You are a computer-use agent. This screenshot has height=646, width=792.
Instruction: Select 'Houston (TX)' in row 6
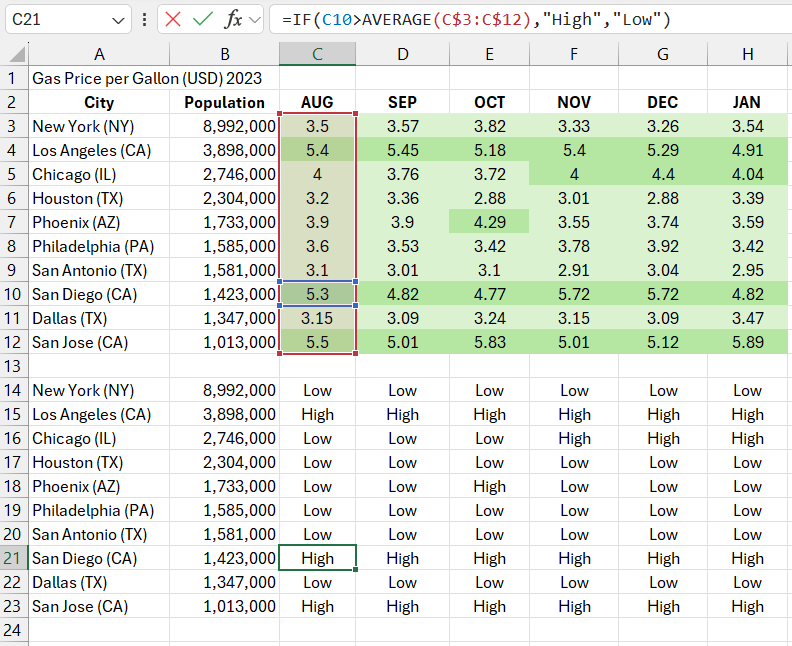[99, 198]
